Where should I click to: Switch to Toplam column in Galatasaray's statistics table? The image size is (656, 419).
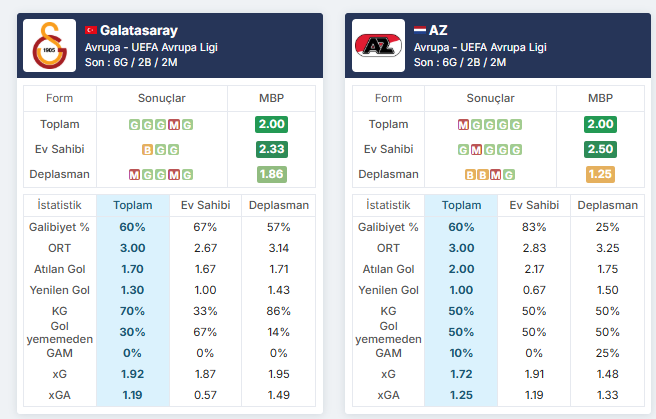point(132,205)
